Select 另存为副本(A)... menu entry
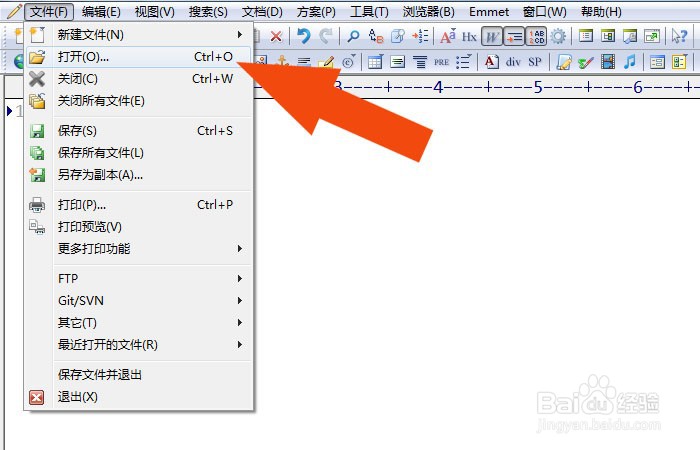Viewport: 700px width, 450px height. point(138,175)
